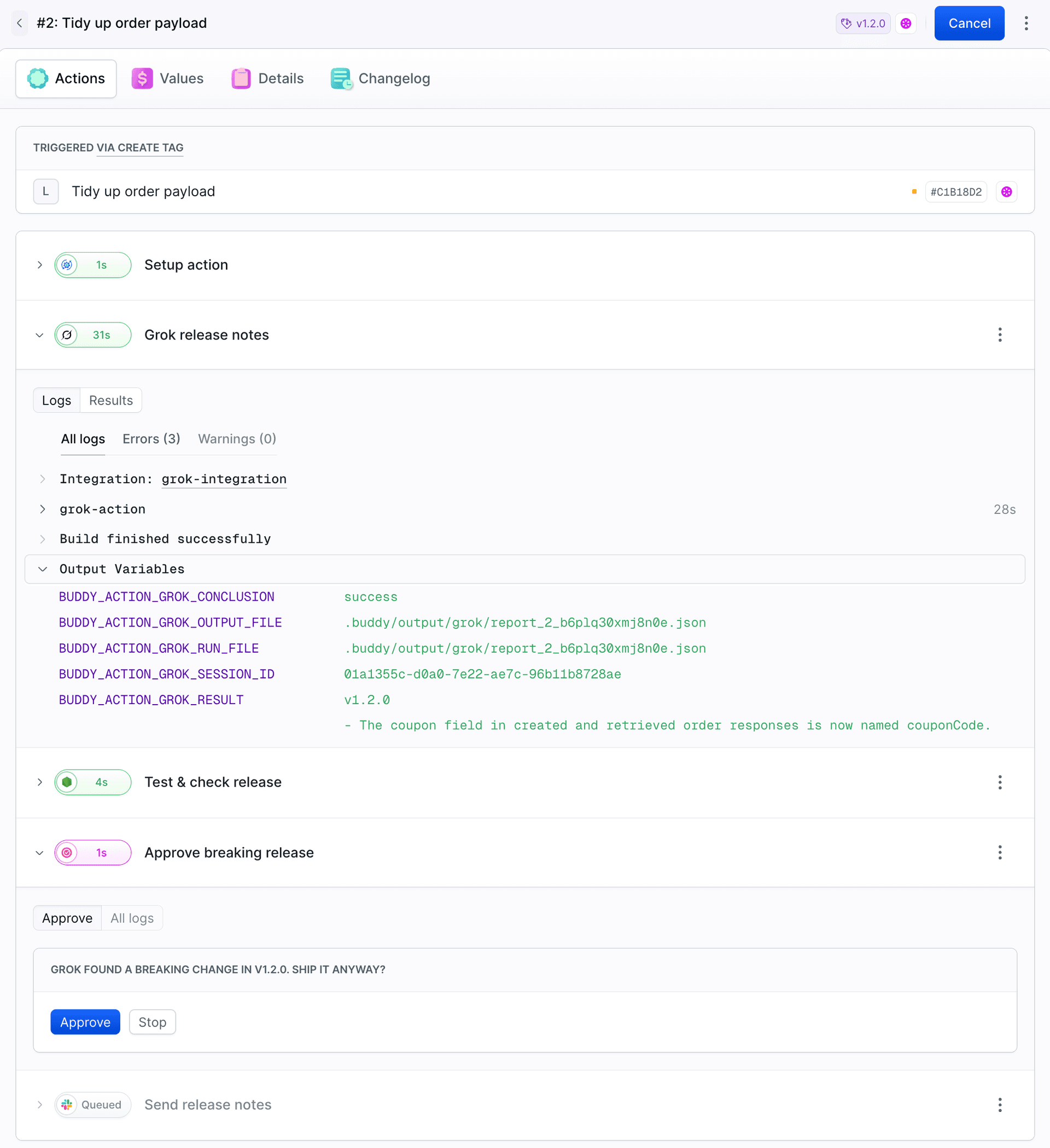This screenshot has width=1050, height=1148.
Task: Click Setup action 1s status badge
Action: (93, 265)
